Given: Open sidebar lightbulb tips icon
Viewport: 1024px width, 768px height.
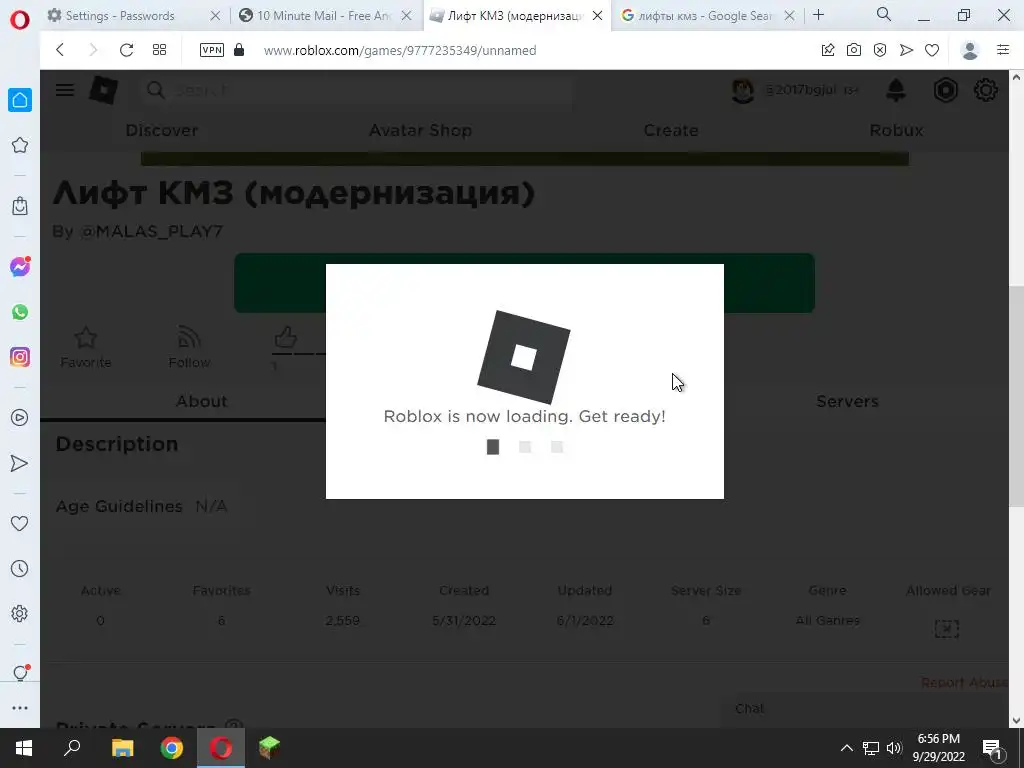Looking at the screenshot, I should [20, 673].
